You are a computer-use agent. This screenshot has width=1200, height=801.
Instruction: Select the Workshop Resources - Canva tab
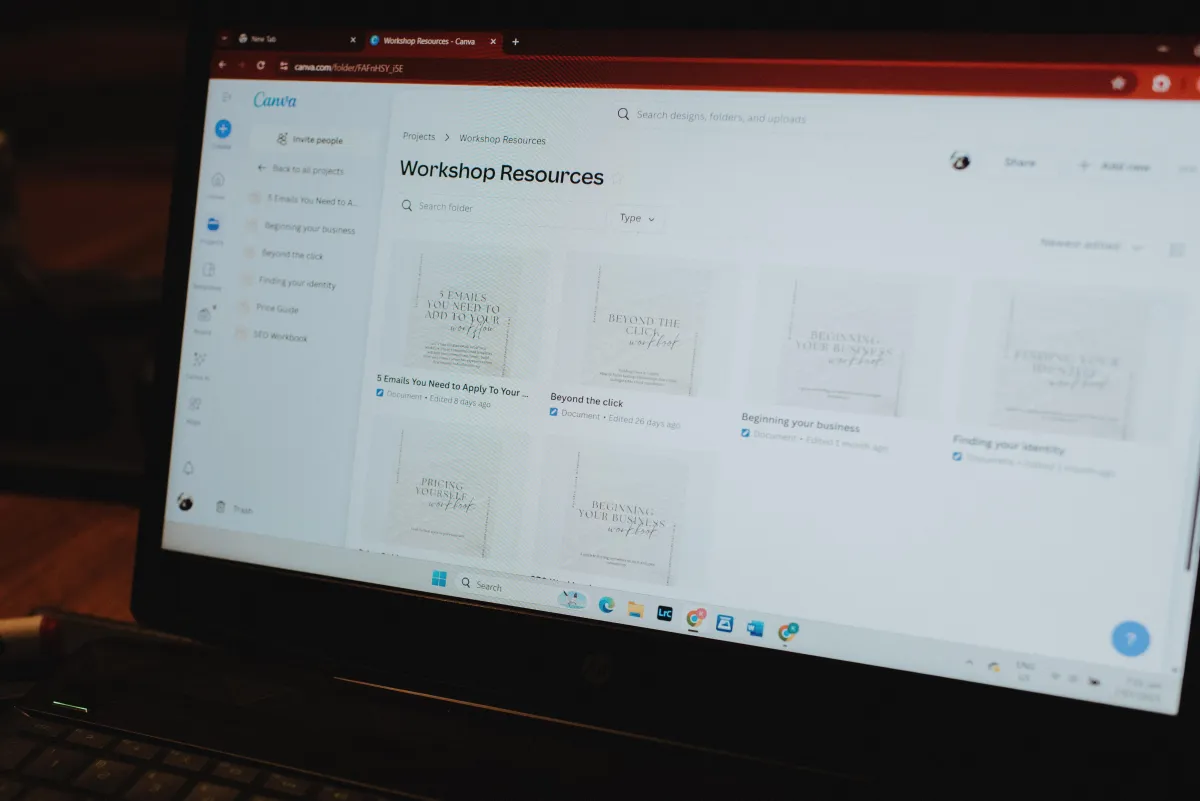point(430,41)
